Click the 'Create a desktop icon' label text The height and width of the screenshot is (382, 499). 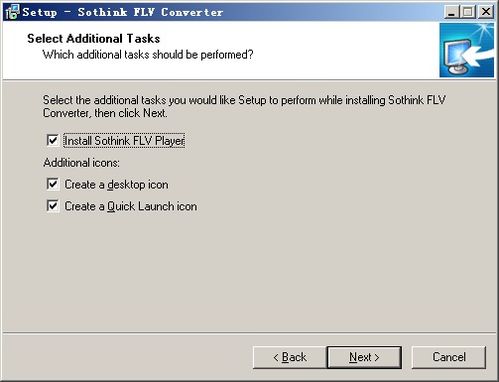[x=116, y=184]
